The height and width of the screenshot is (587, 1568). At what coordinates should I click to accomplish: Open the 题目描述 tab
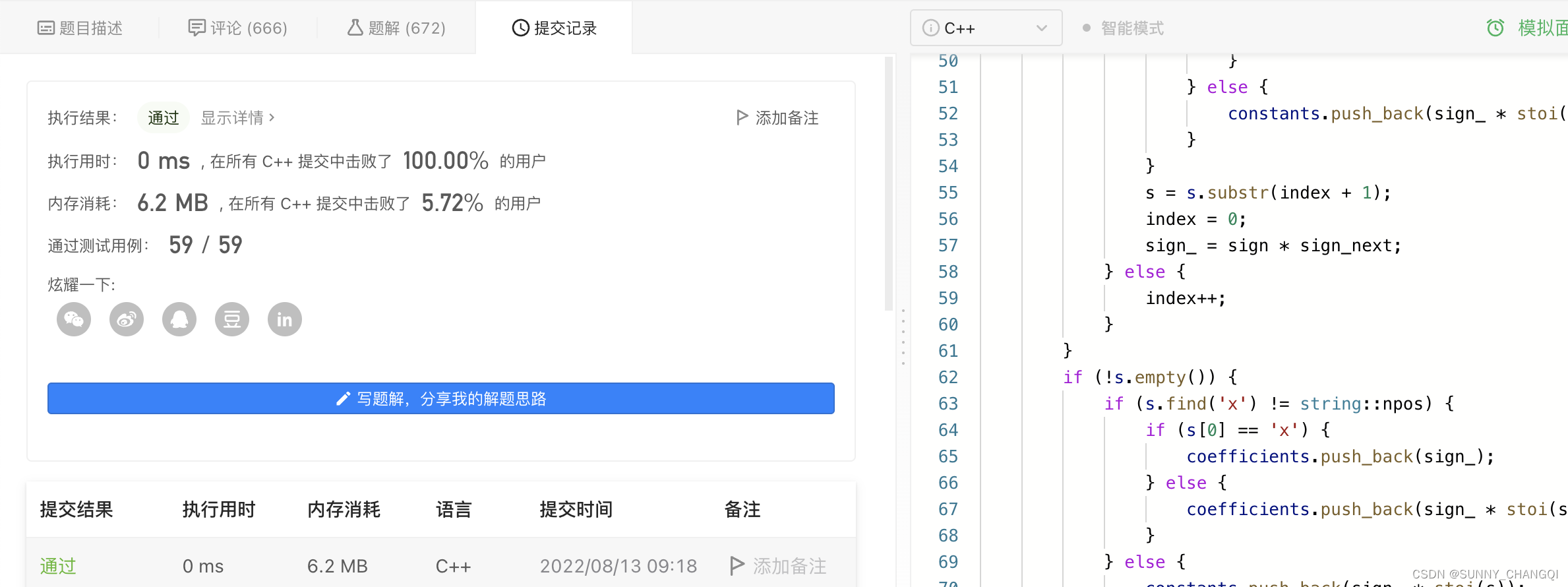click(80, 28)
